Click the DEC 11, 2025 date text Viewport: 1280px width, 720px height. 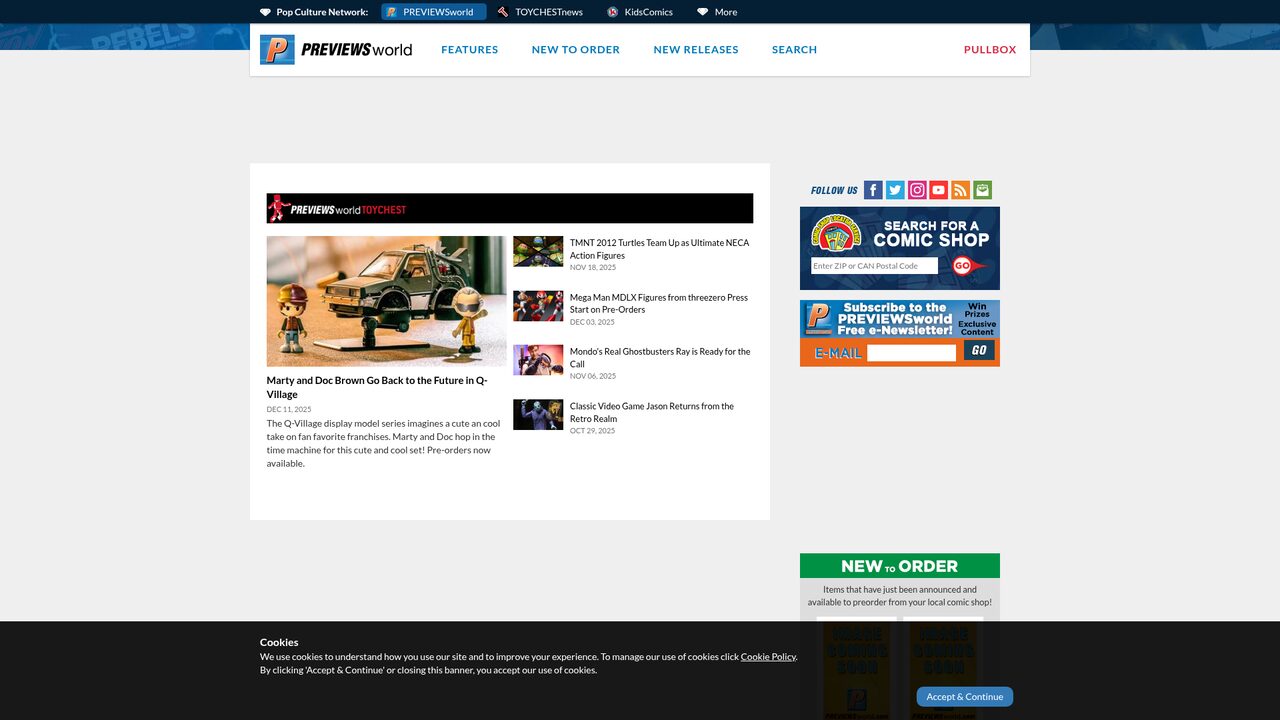[289, 409]
